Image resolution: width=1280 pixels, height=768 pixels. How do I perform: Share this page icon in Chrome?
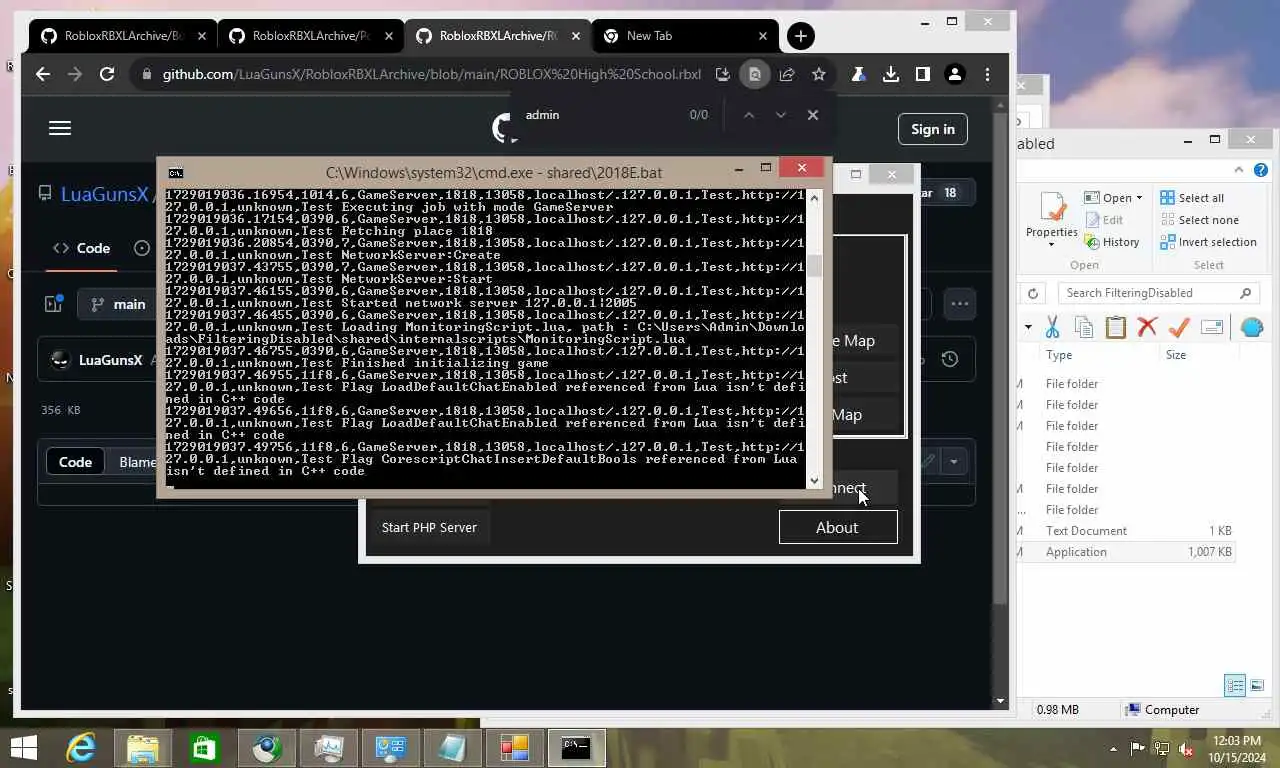[x=787, y=74]
